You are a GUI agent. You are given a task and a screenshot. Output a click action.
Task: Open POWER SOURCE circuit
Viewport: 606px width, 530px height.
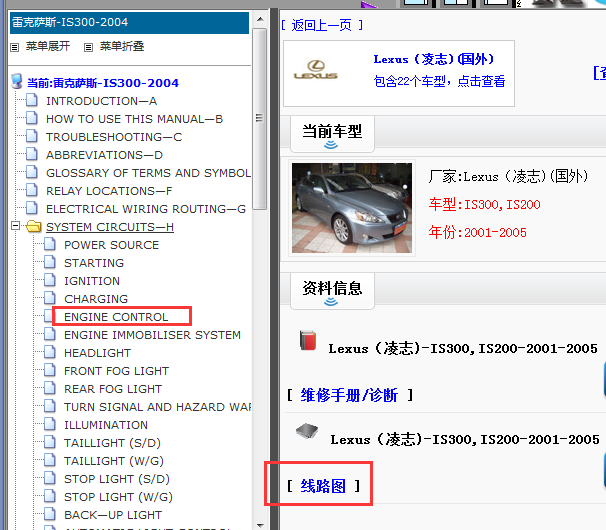pos(111,245)
